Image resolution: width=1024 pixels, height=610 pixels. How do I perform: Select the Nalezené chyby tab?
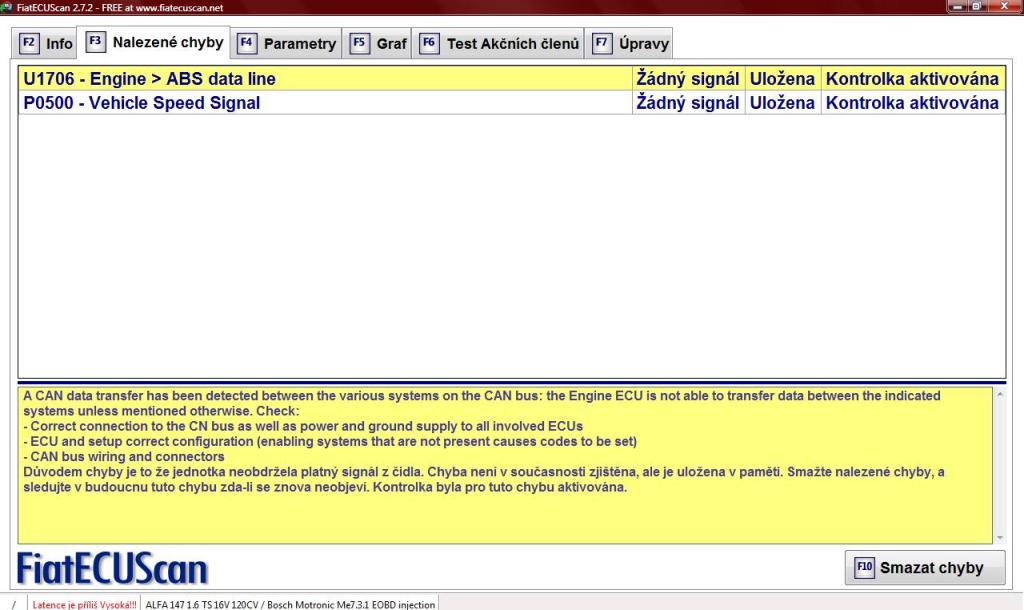[156, 43]
